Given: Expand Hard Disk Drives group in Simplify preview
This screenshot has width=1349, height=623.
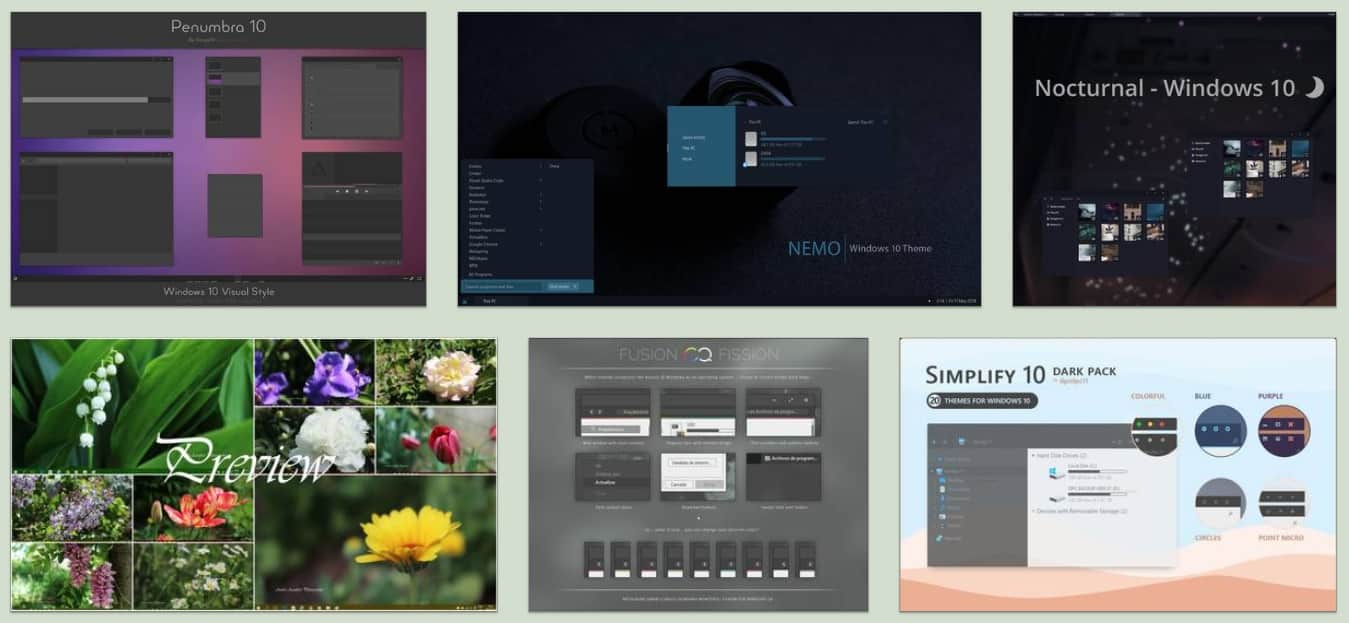Looking at the screenshot, I should pyautogui.click(x=1036, y=454).
